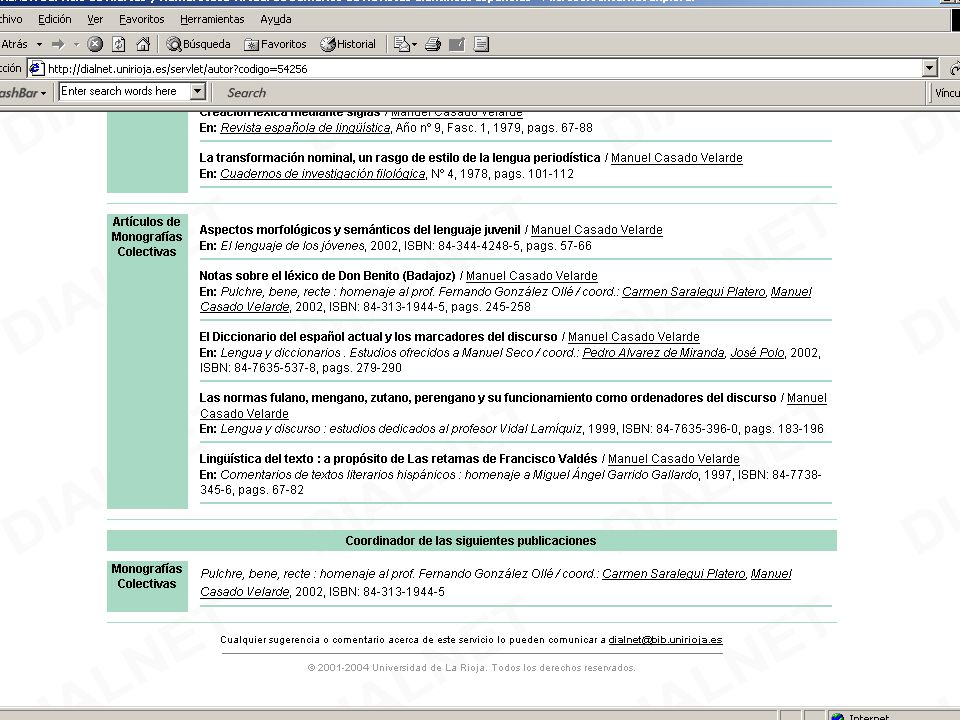Click the author link after 'El Diccionario del español actual'

point(634,337)
